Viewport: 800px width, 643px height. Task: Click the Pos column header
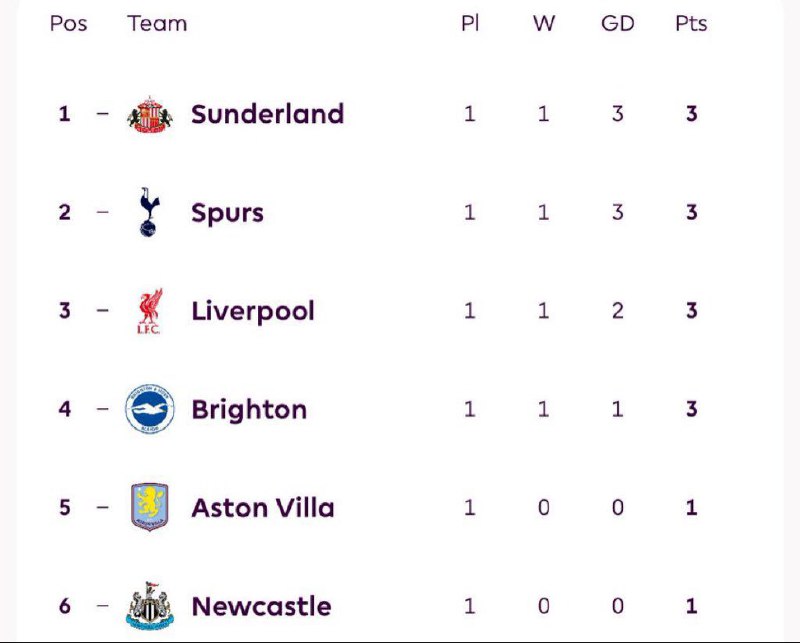pyautogui.click(x=68, y=23)
